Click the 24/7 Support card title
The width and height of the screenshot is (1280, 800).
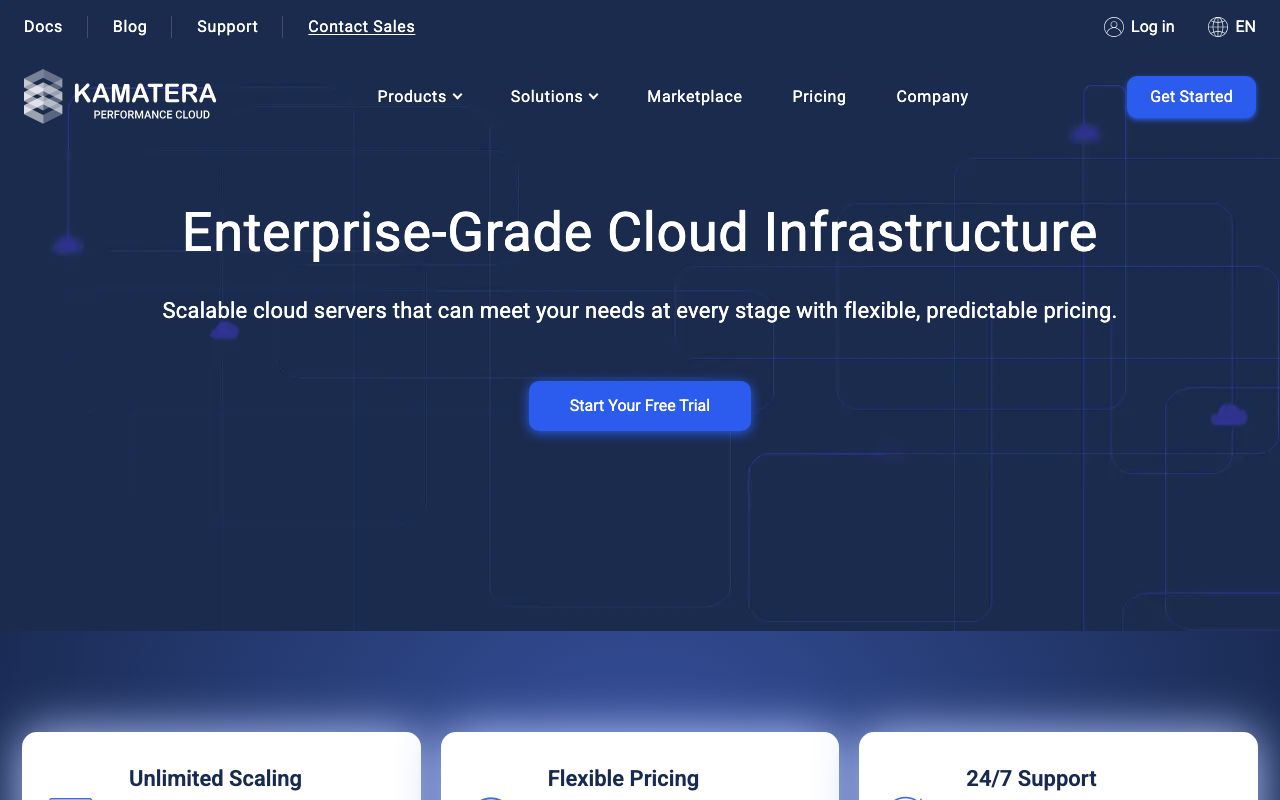point(1031,778)
